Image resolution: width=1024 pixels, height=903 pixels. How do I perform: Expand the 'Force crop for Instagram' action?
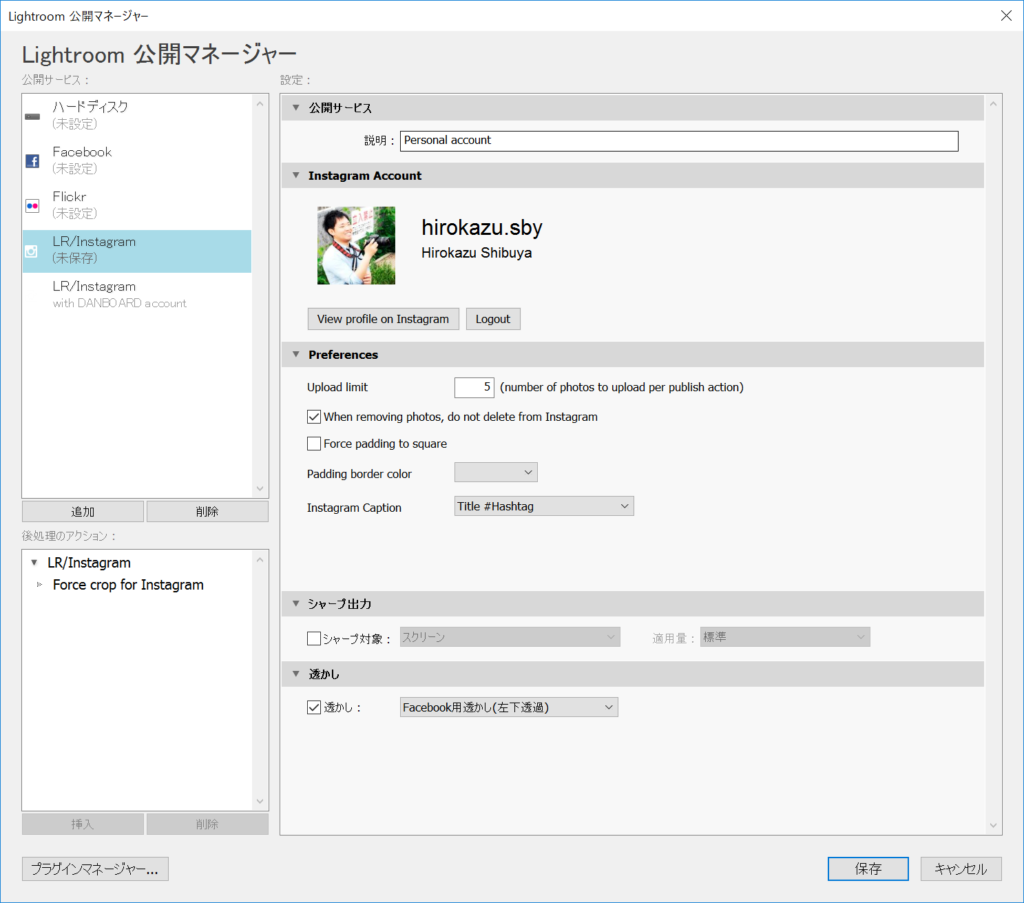click(x=39, y=585)
